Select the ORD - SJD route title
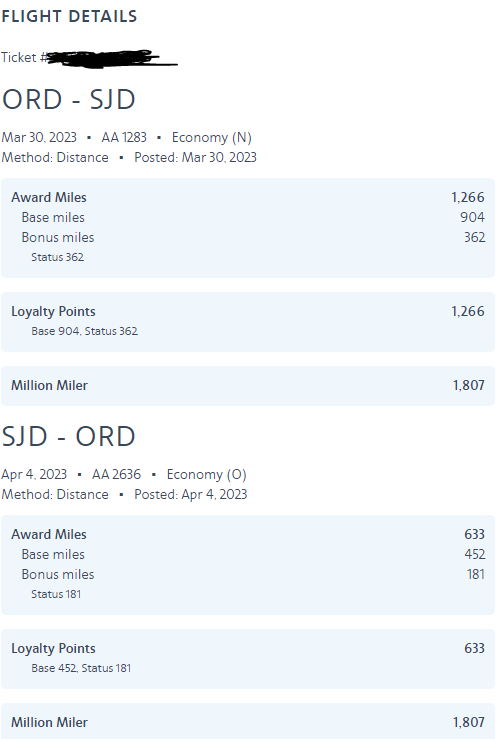 [69, 99]
